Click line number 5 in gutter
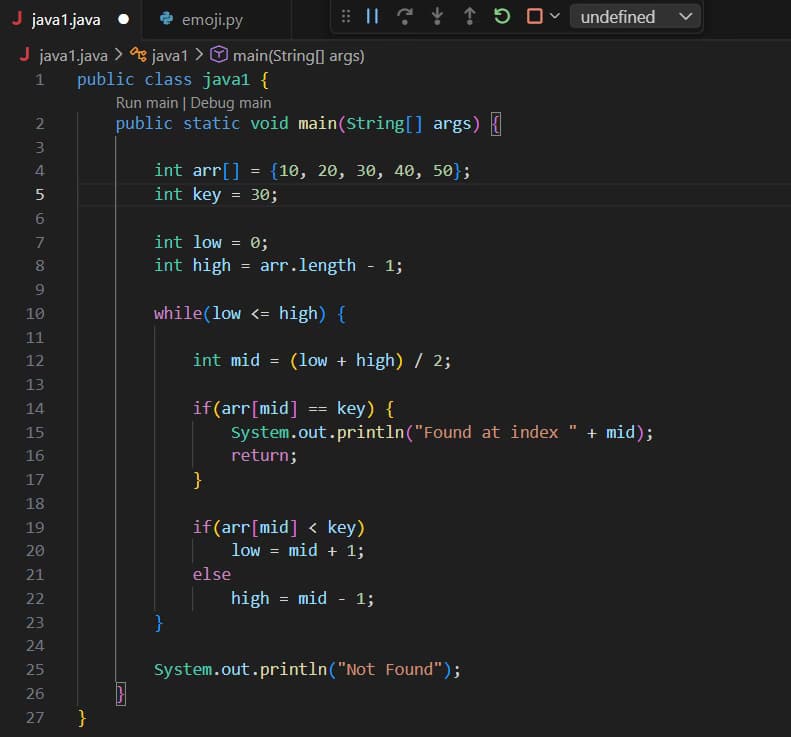This screenshot has width=791, height=737. (40, 195)
